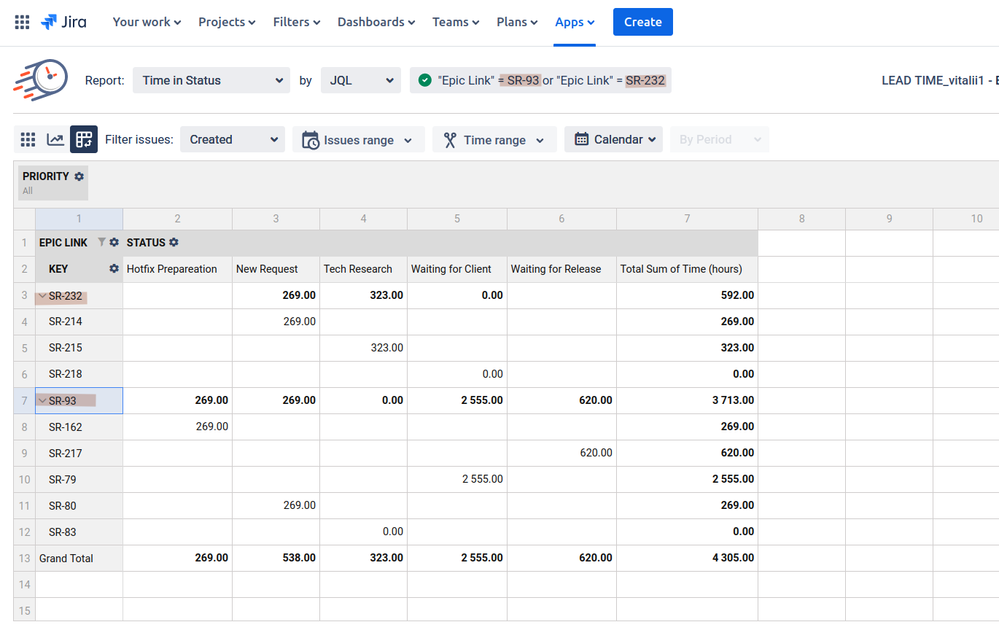Click the Jira logo

(x=64, y=22)
